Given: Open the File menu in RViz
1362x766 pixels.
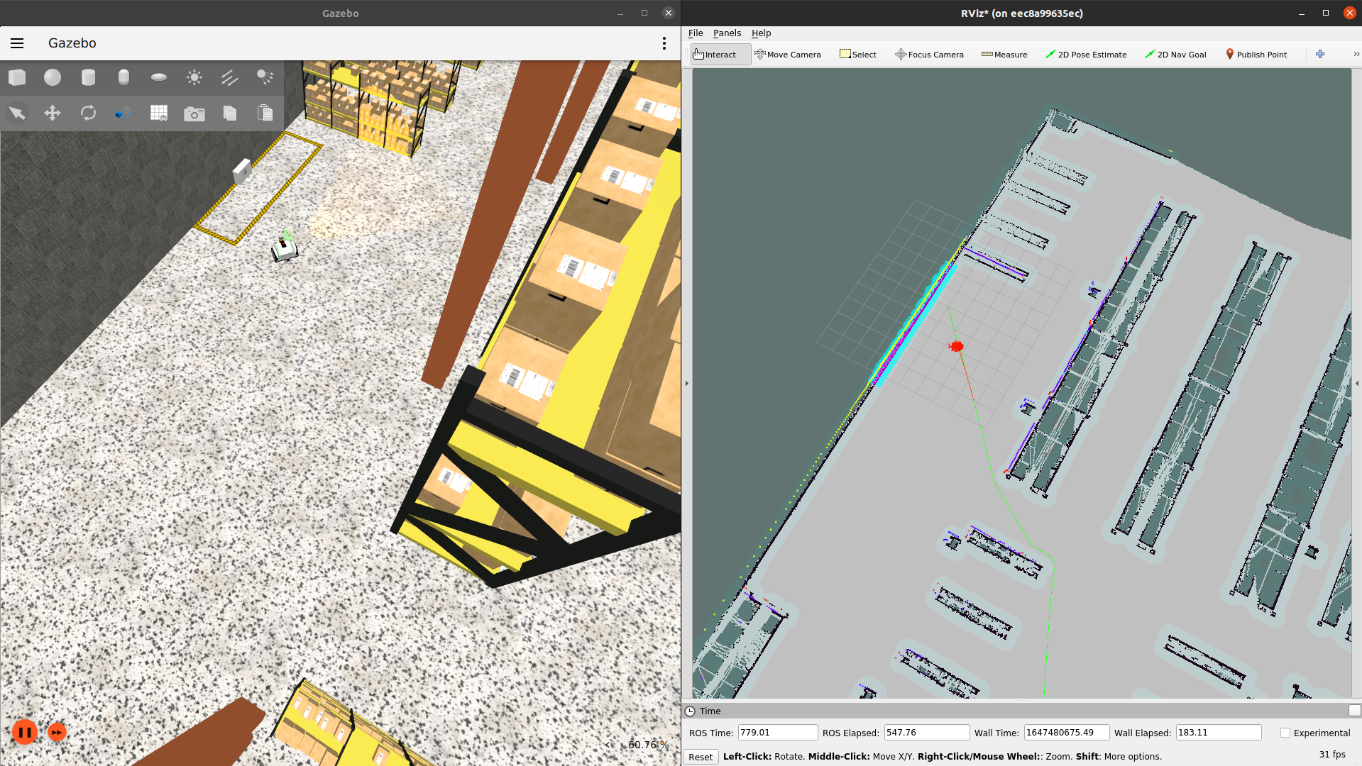Looking at the screenshot, I should click(x=695, y=33).
